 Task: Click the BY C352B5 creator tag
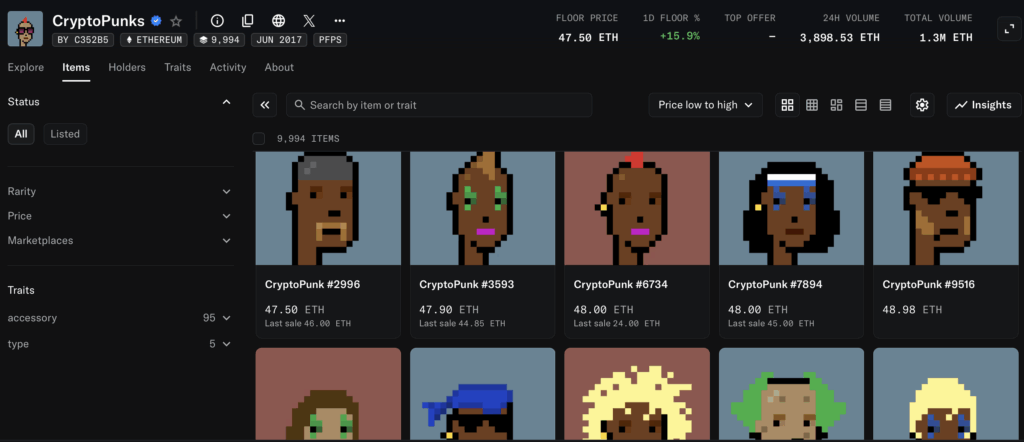click(83, 40)
